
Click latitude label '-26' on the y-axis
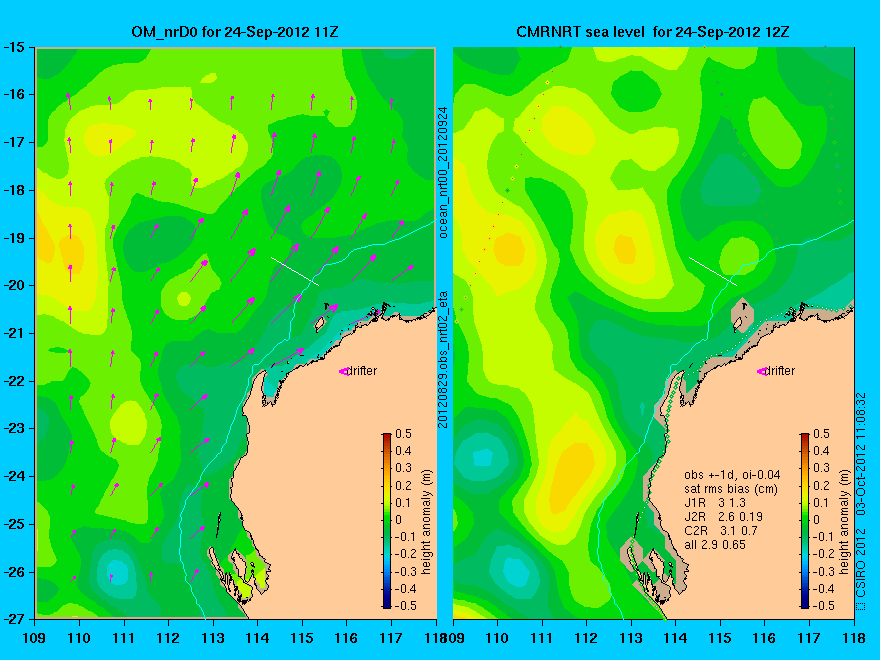(13, 572)
